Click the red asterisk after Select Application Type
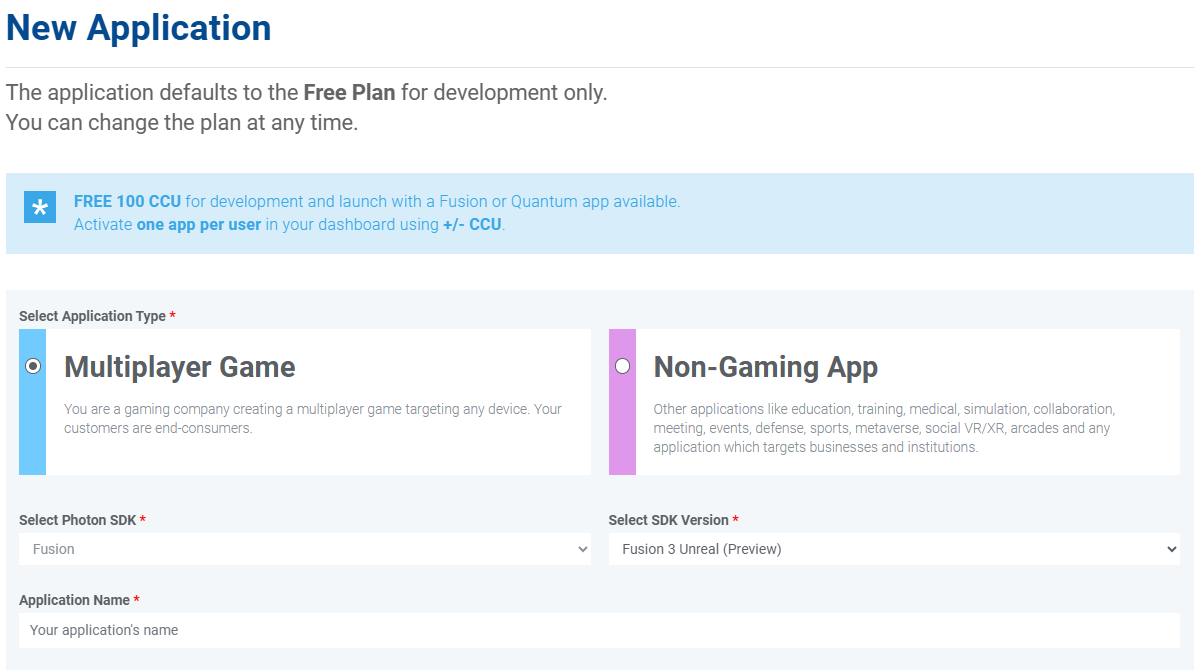This screenshot has height=670, width=1200. 171,315
